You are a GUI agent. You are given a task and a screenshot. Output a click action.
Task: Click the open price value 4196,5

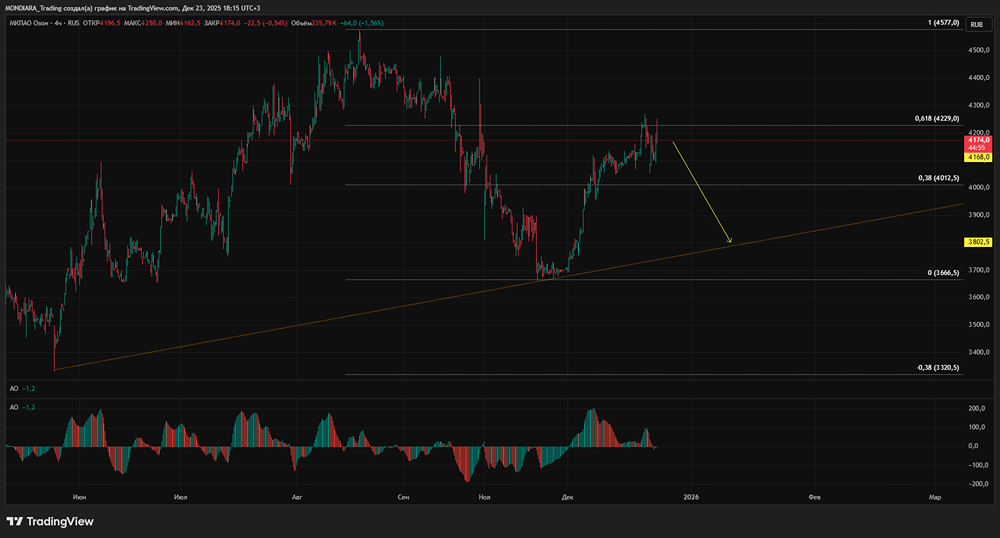[110, 23]
